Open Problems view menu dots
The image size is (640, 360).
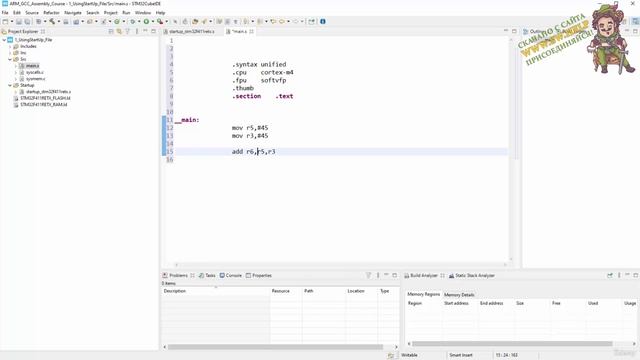pos(378,276)
